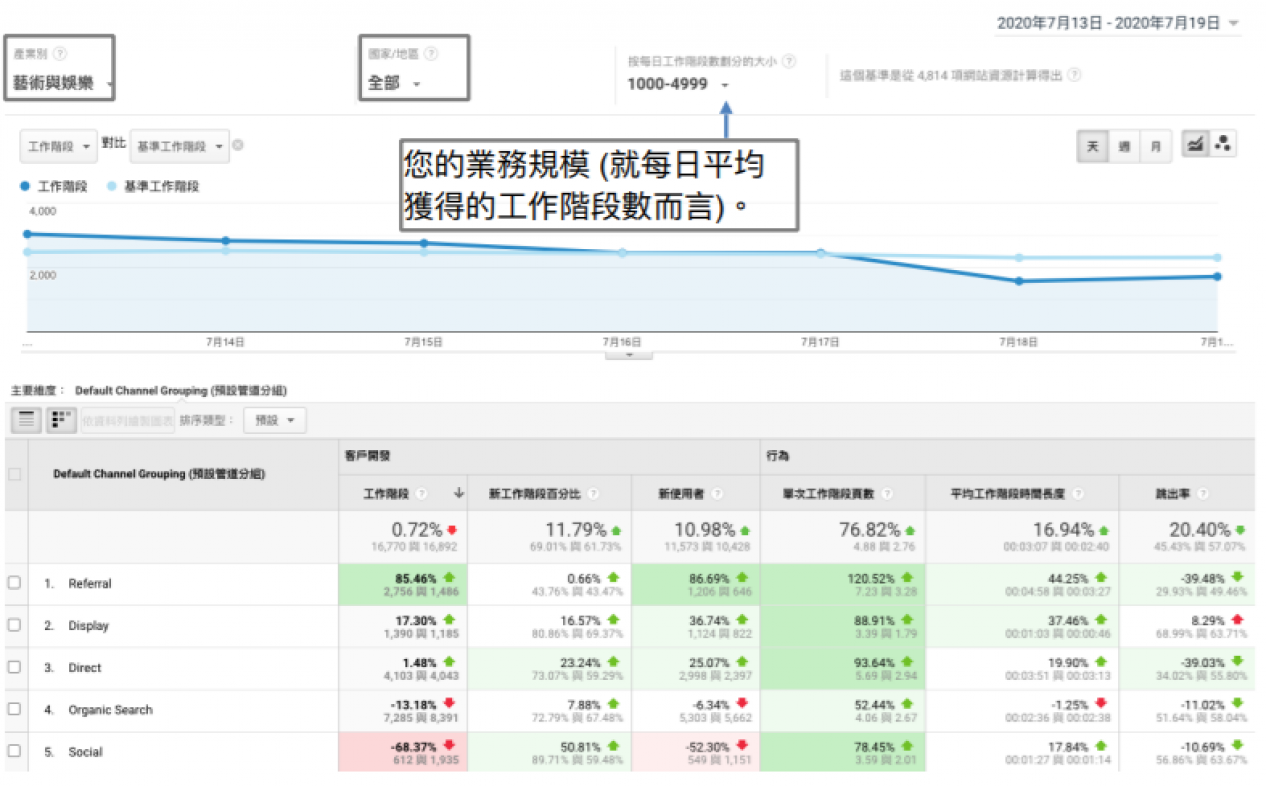Sort by 工作階段 column header
Image resolution: width=1266 pixels, height=787 pixels.
386,493
